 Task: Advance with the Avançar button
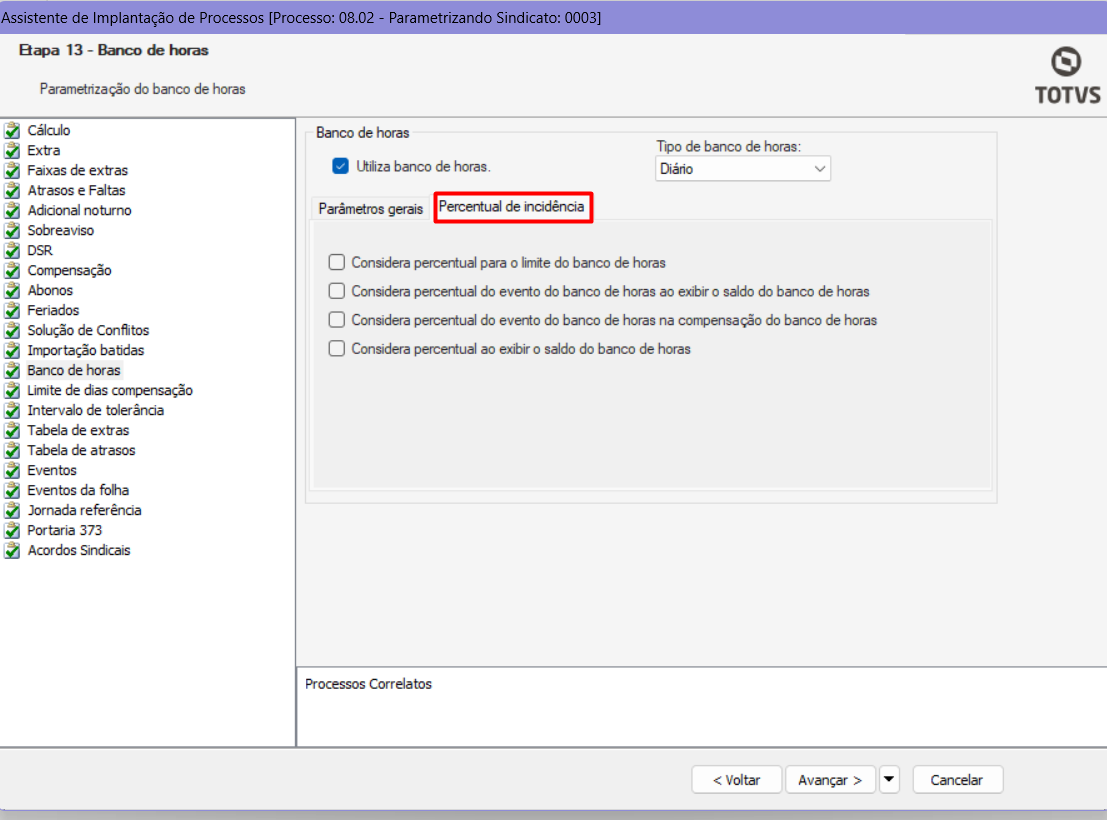pos(830,780)
